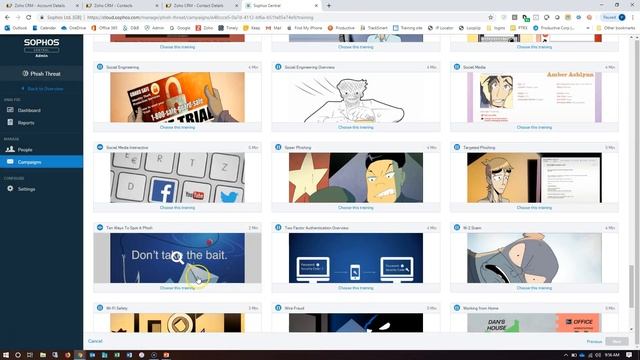Click the address bar URL
Screen dimensions: 640x360
[200, 18]
